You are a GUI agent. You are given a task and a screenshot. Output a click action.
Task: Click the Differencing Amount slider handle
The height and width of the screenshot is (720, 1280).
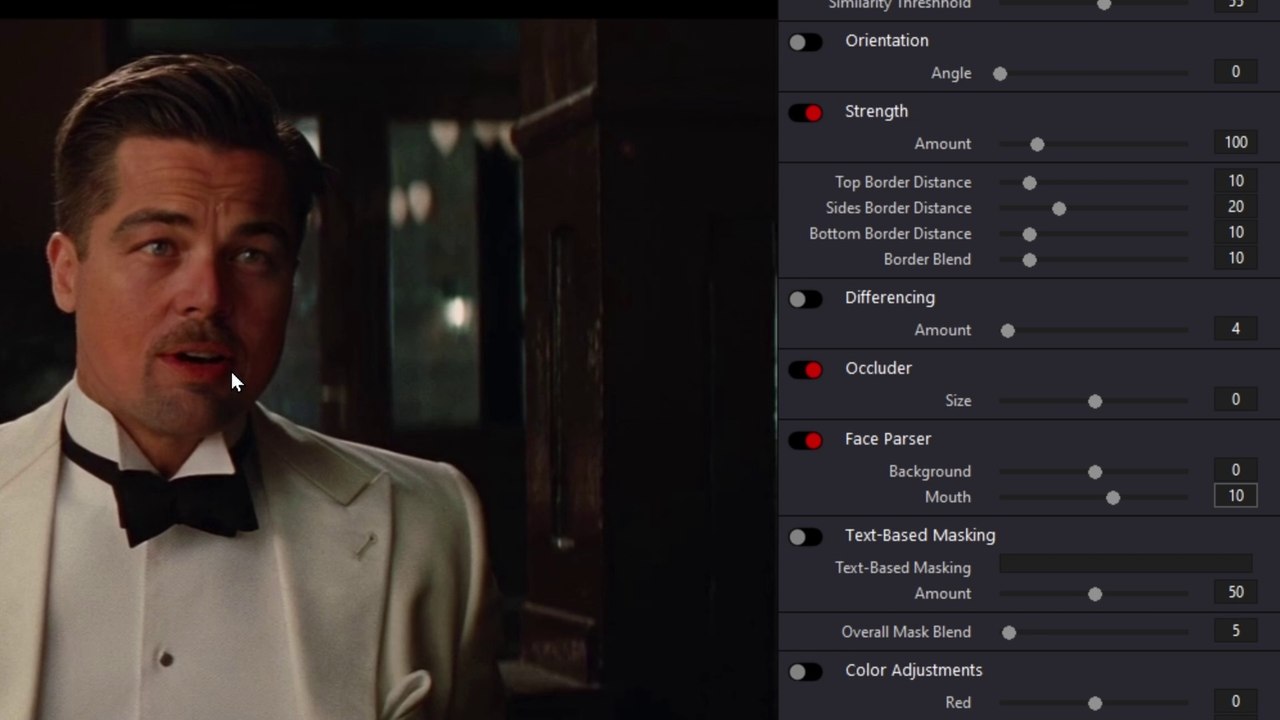pos(1008,331)
